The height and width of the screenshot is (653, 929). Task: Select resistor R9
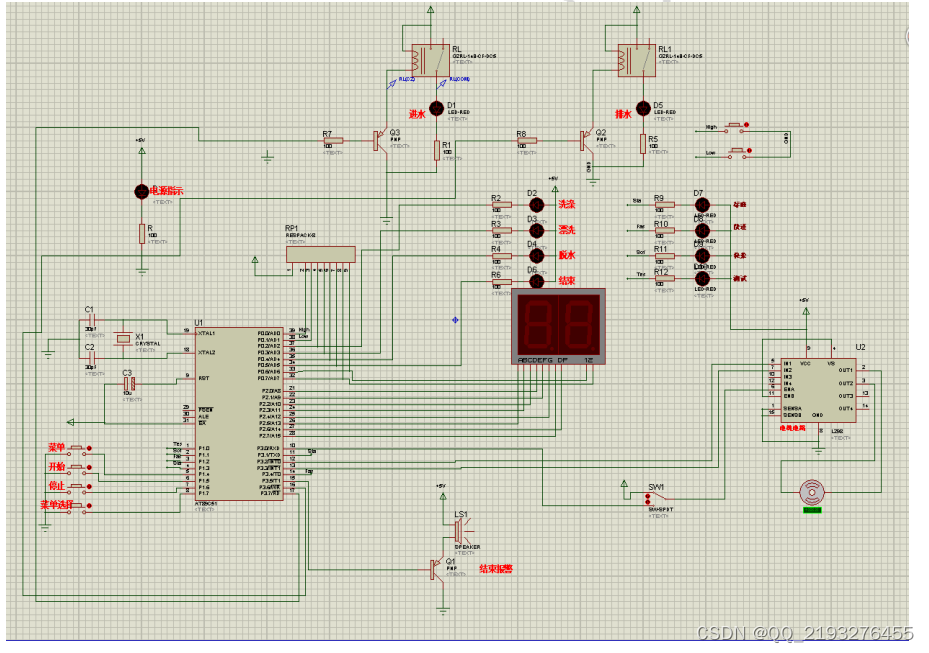pyautogui.click(x=664, y=205)
